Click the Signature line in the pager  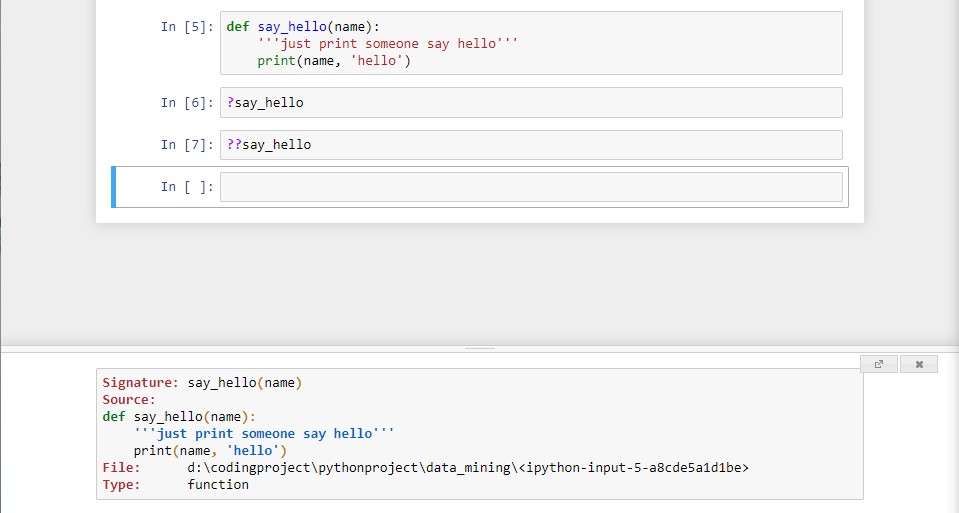point(201,383)
